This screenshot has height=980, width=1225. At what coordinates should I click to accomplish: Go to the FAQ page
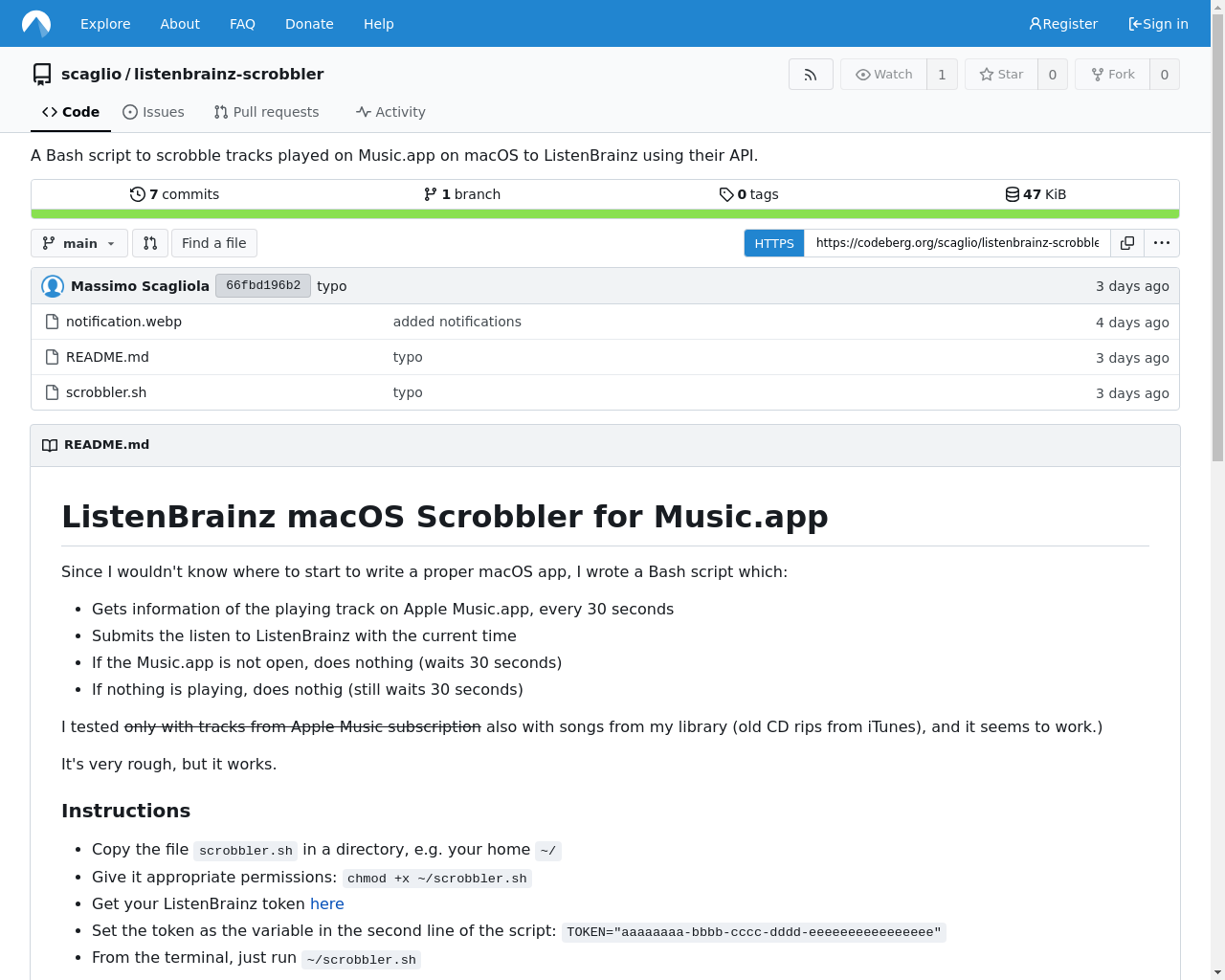point(242,24)
